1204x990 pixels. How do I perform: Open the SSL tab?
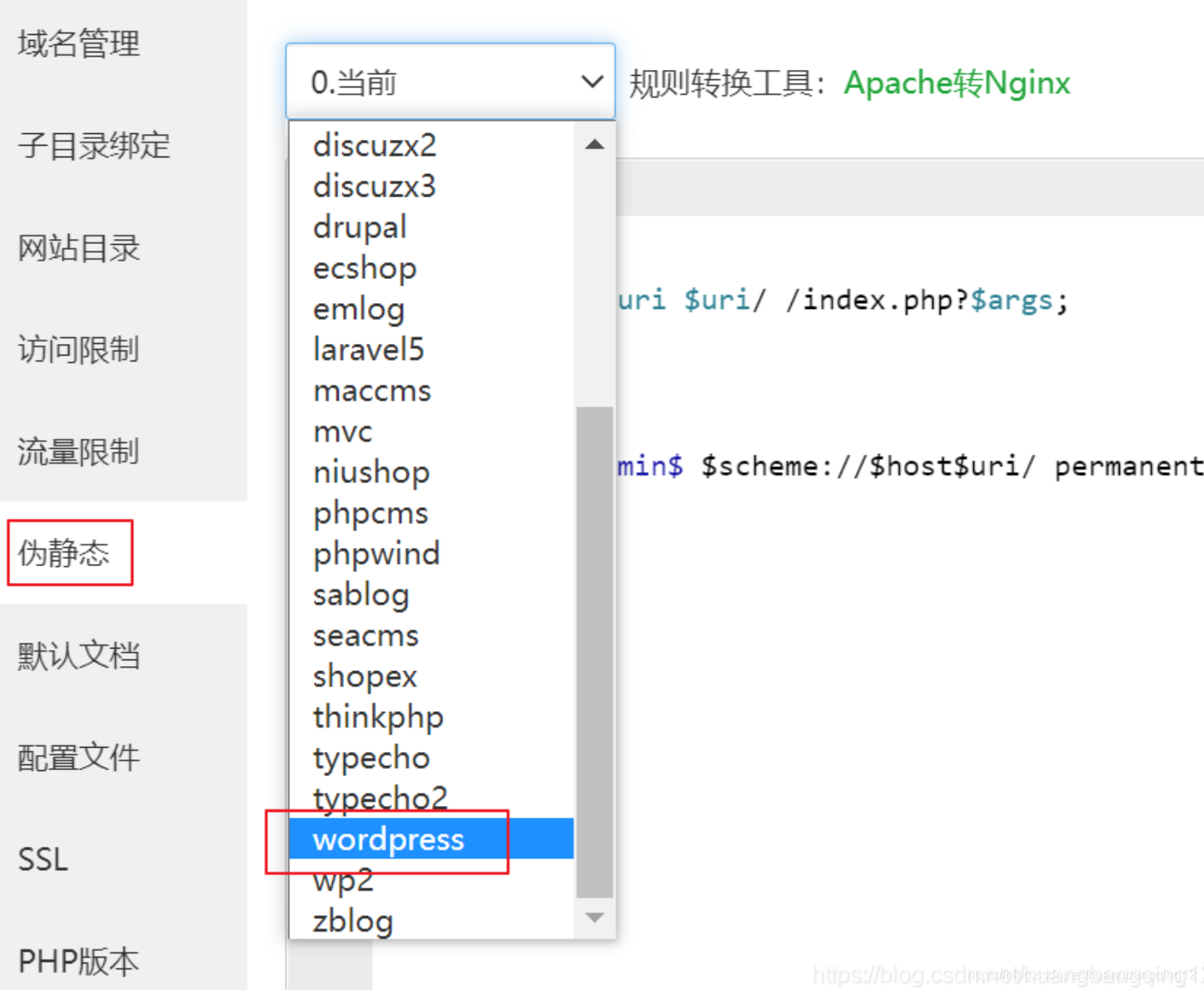pyautogui.click(x=43, y=859)
